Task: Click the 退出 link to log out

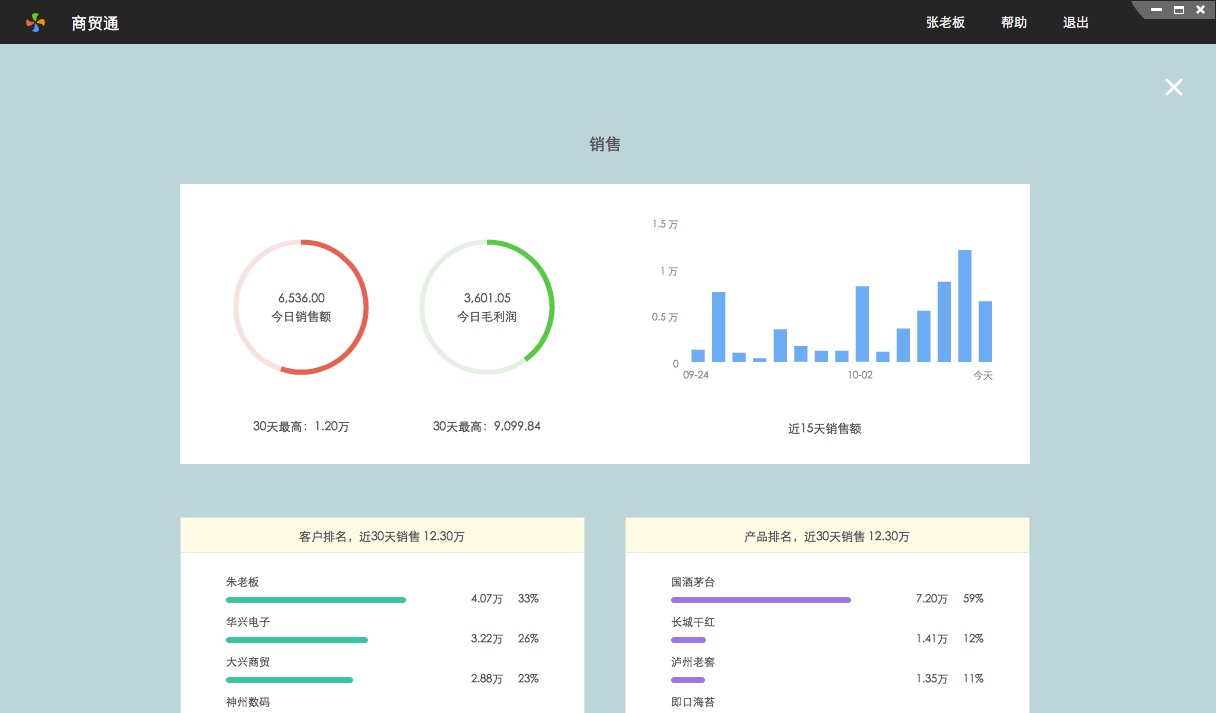Action: pyautogui.click(x=1075, y=22)
